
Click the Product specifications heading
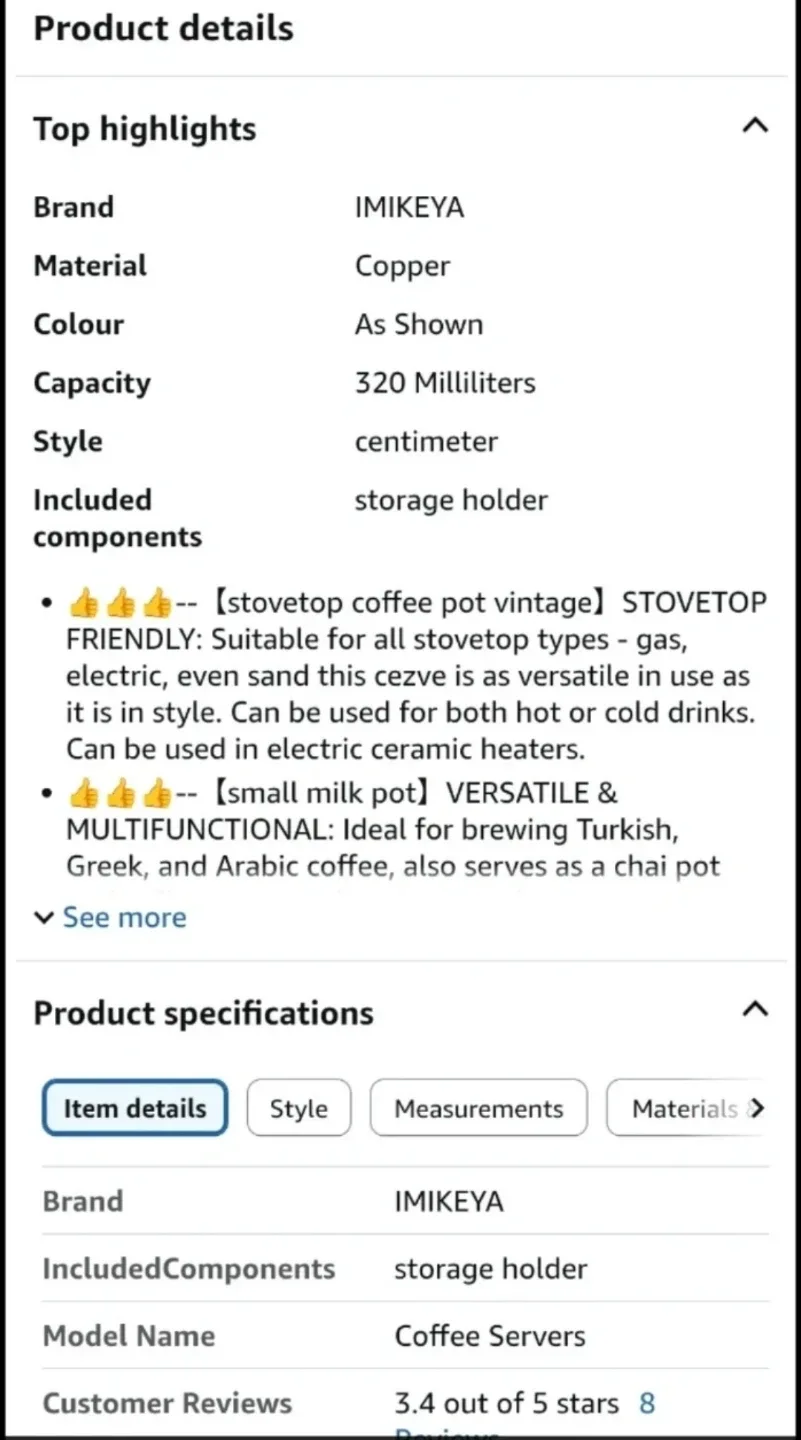pos(203,1013)
